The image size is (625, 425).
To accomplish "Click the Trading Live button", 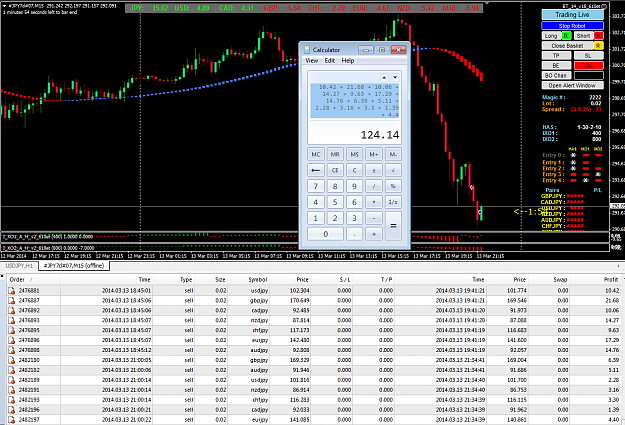I will (x=572, y=15).
